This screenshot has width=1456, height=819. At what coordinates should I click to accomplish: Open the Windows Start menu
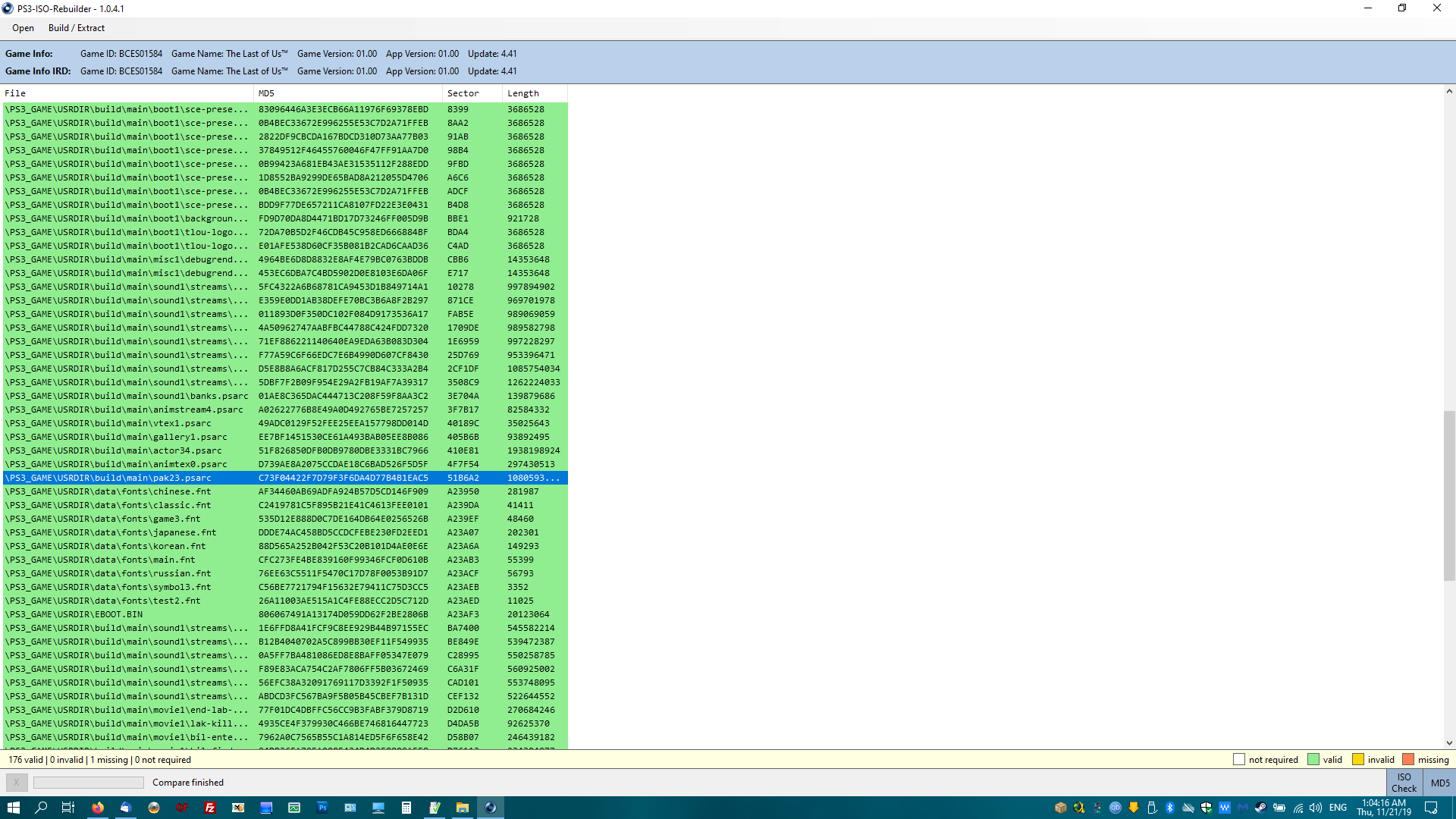[x=14, y=808]
